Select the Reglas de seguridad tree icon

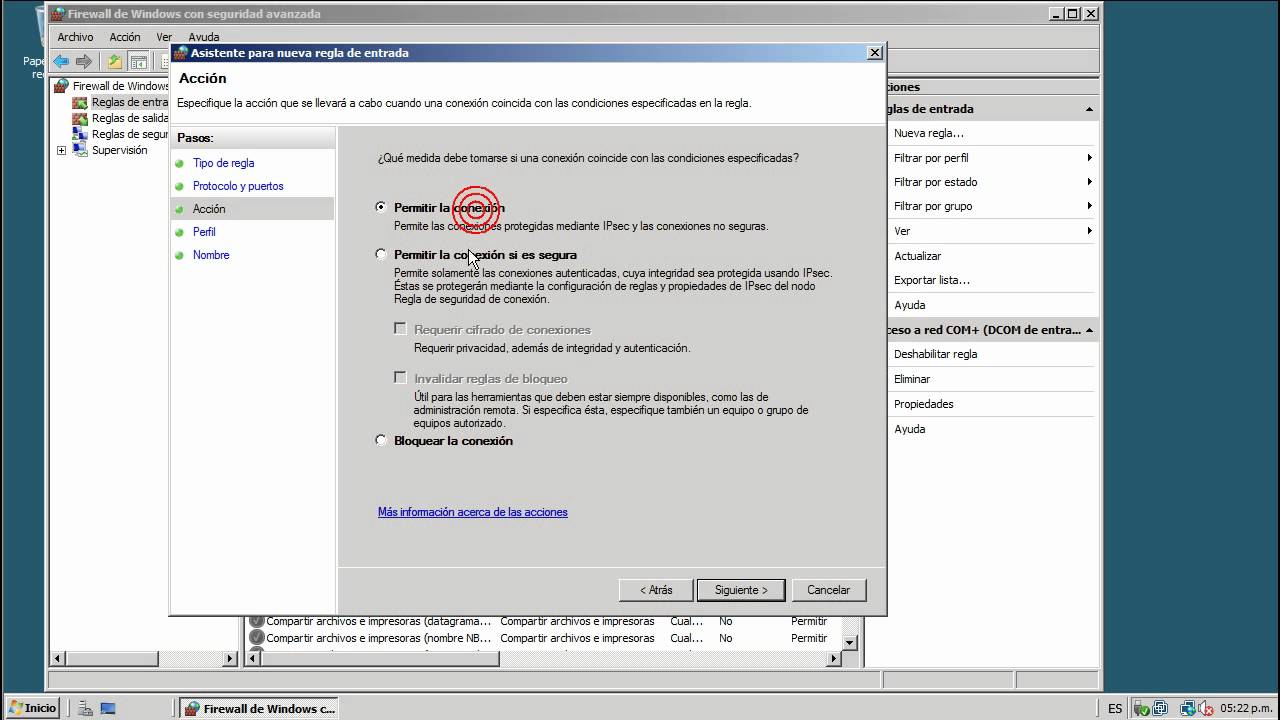[x=80, y=134]
